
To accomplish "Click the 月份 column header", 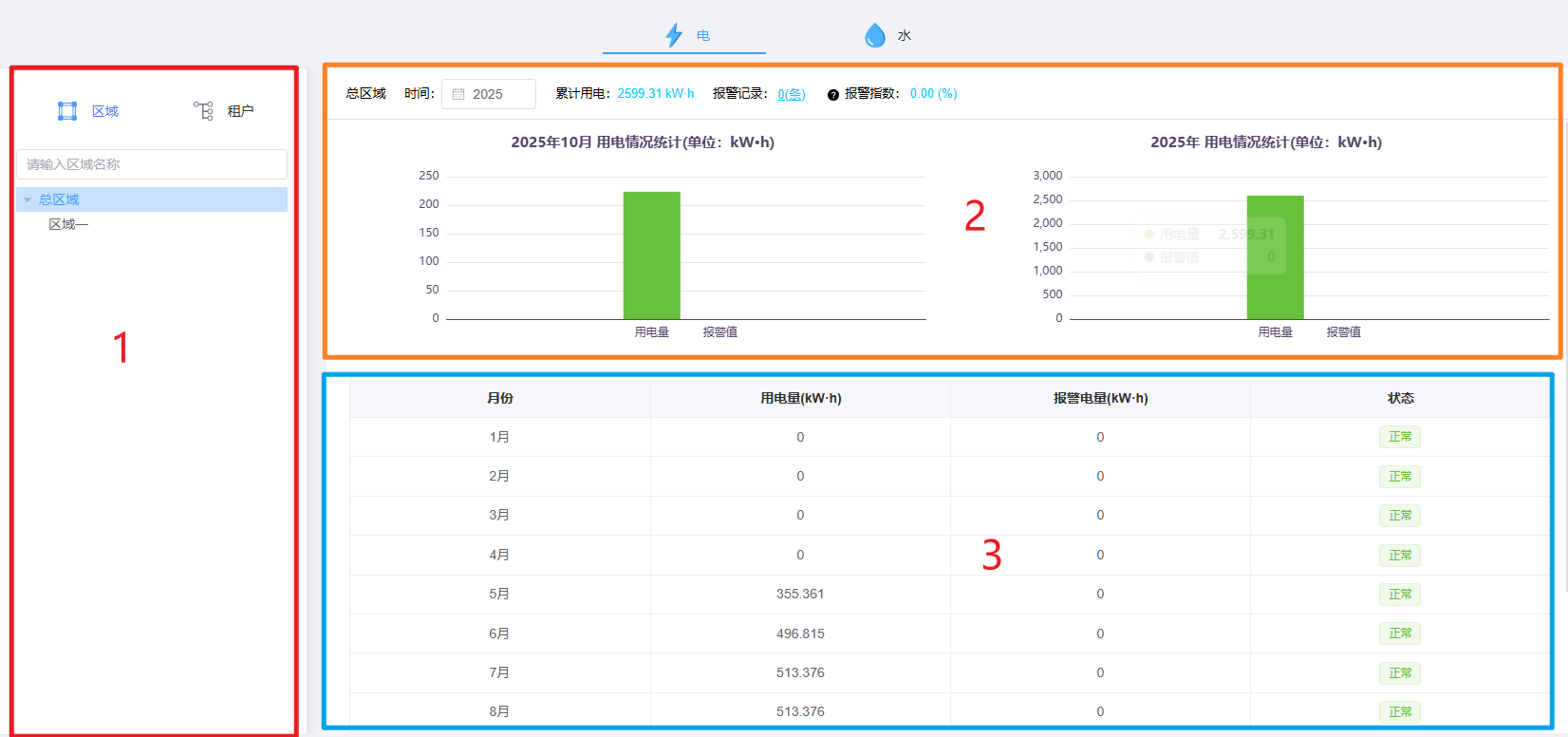I will pos(500,398).
